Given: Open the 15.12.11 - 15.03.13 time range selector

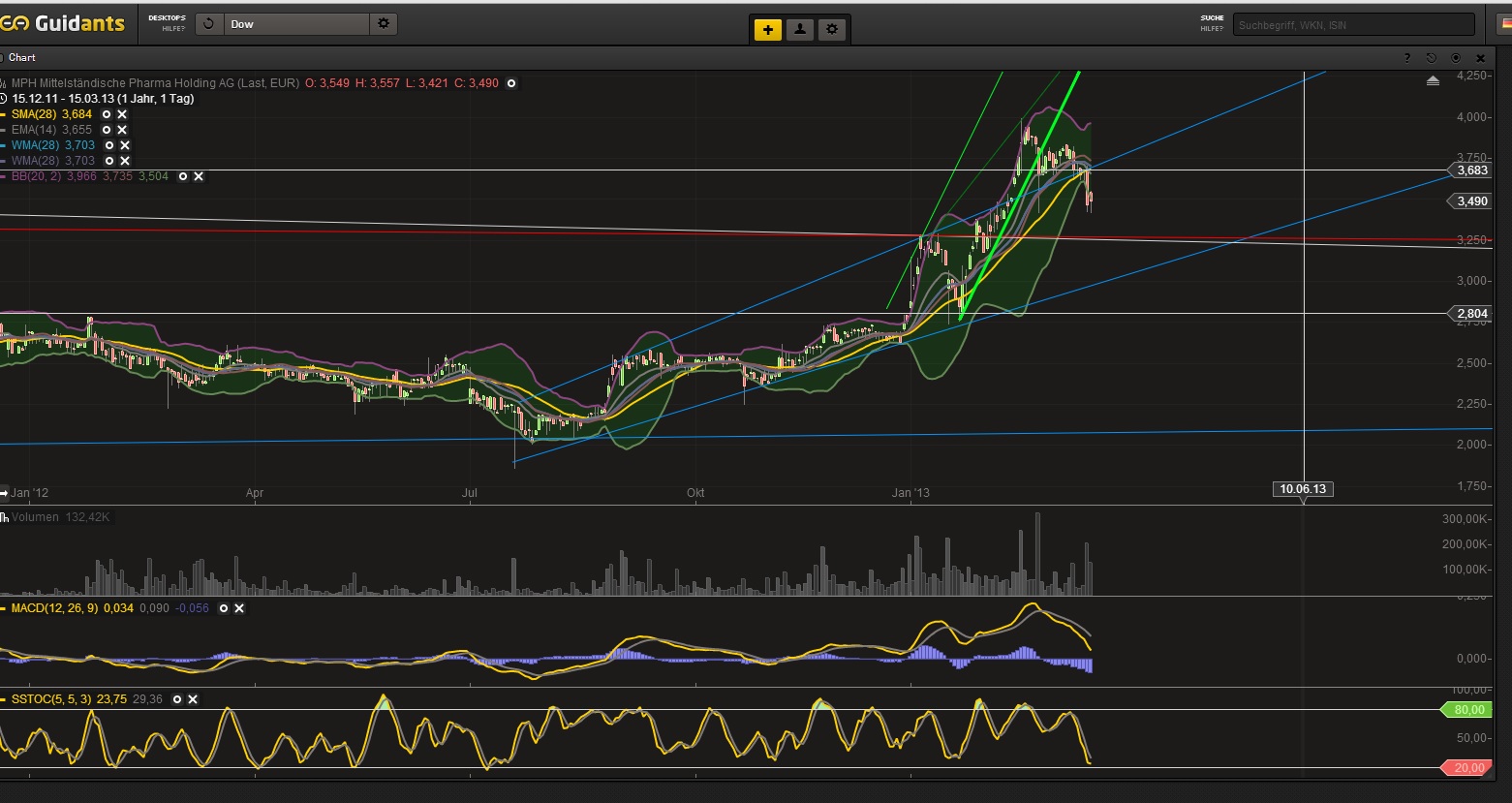Looking at the screenshot, I should pyautogui.click(x=103, y=99).
